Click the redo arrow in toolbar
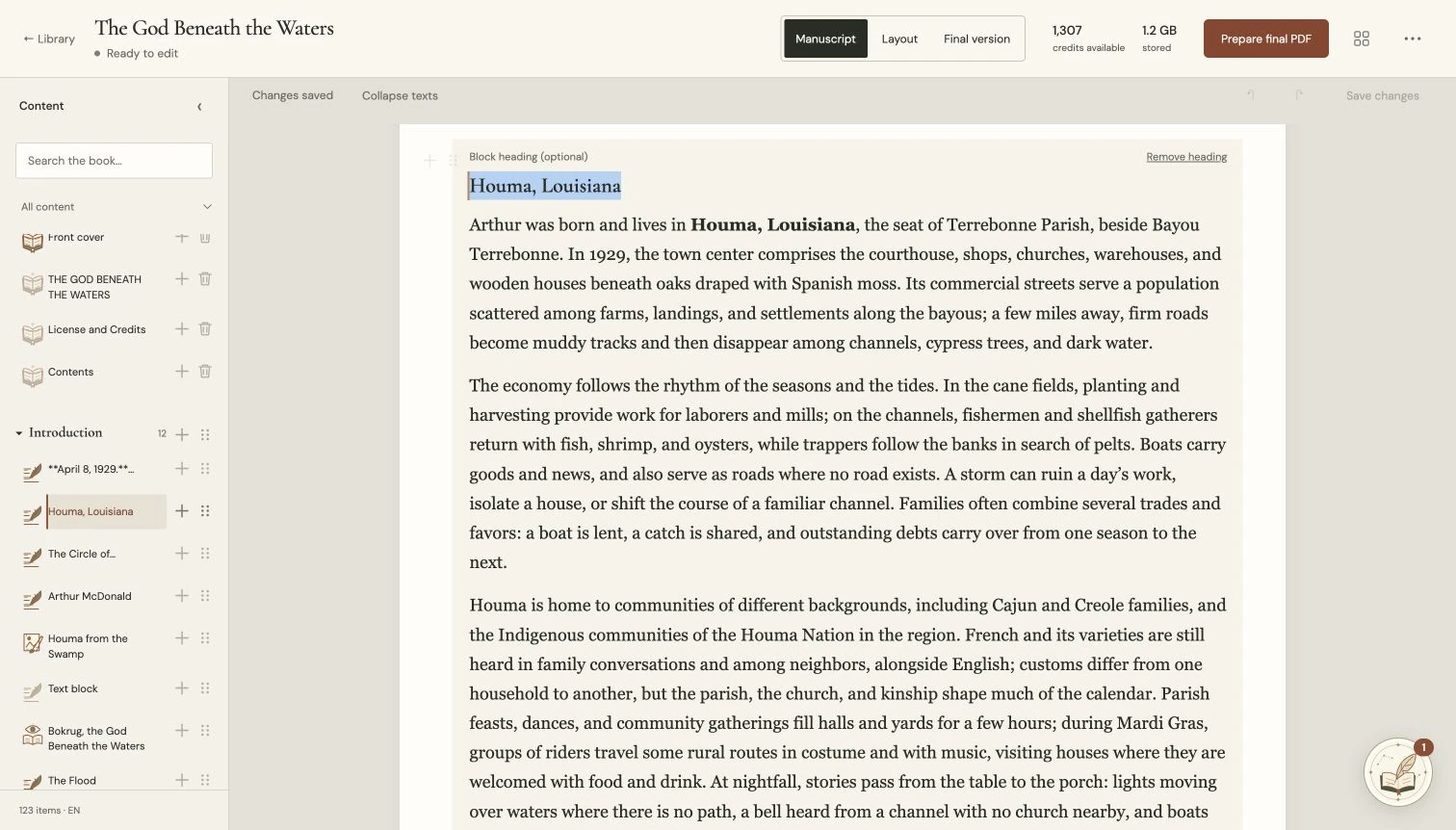1456x830 pixels. pyautogui.click(x=1299, y=95)
